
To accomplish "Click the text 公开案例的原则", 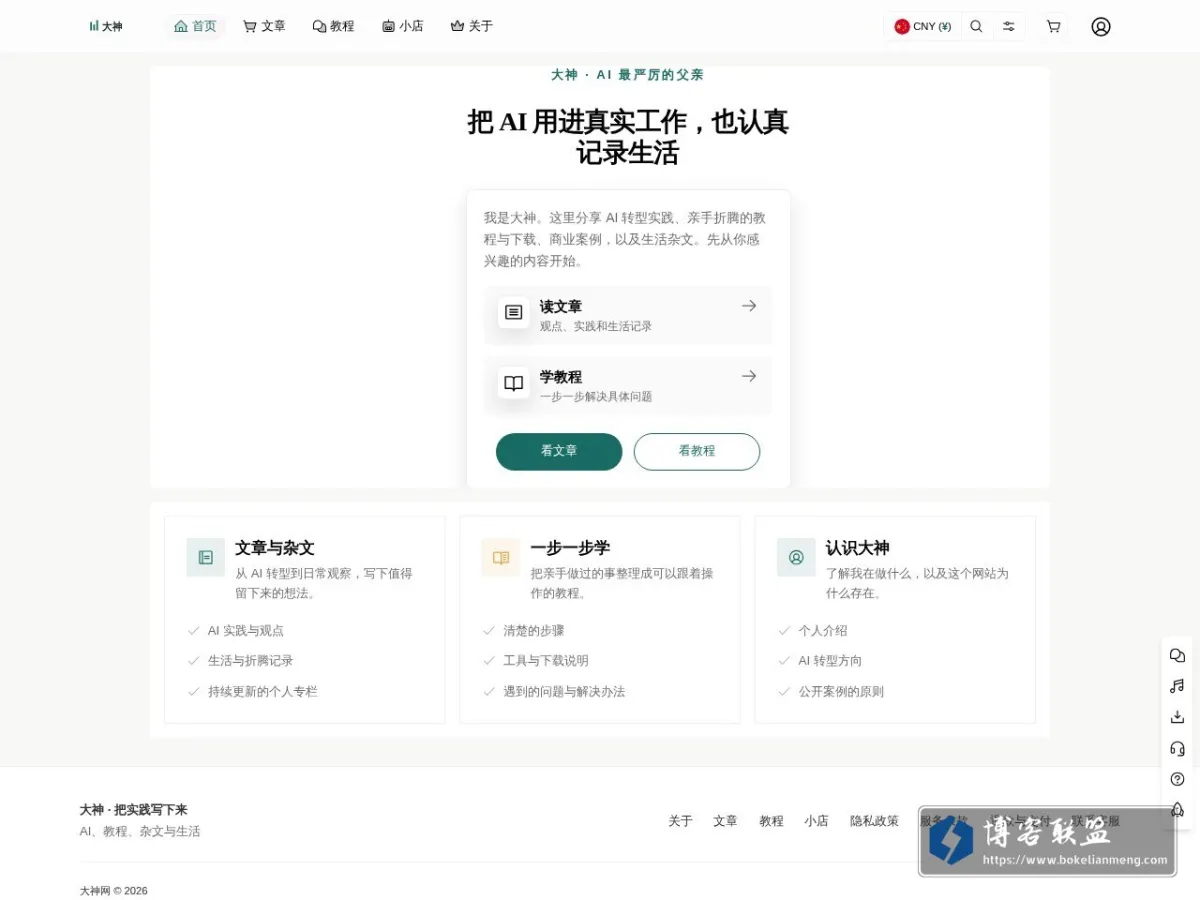I will (x=841, y=692).
